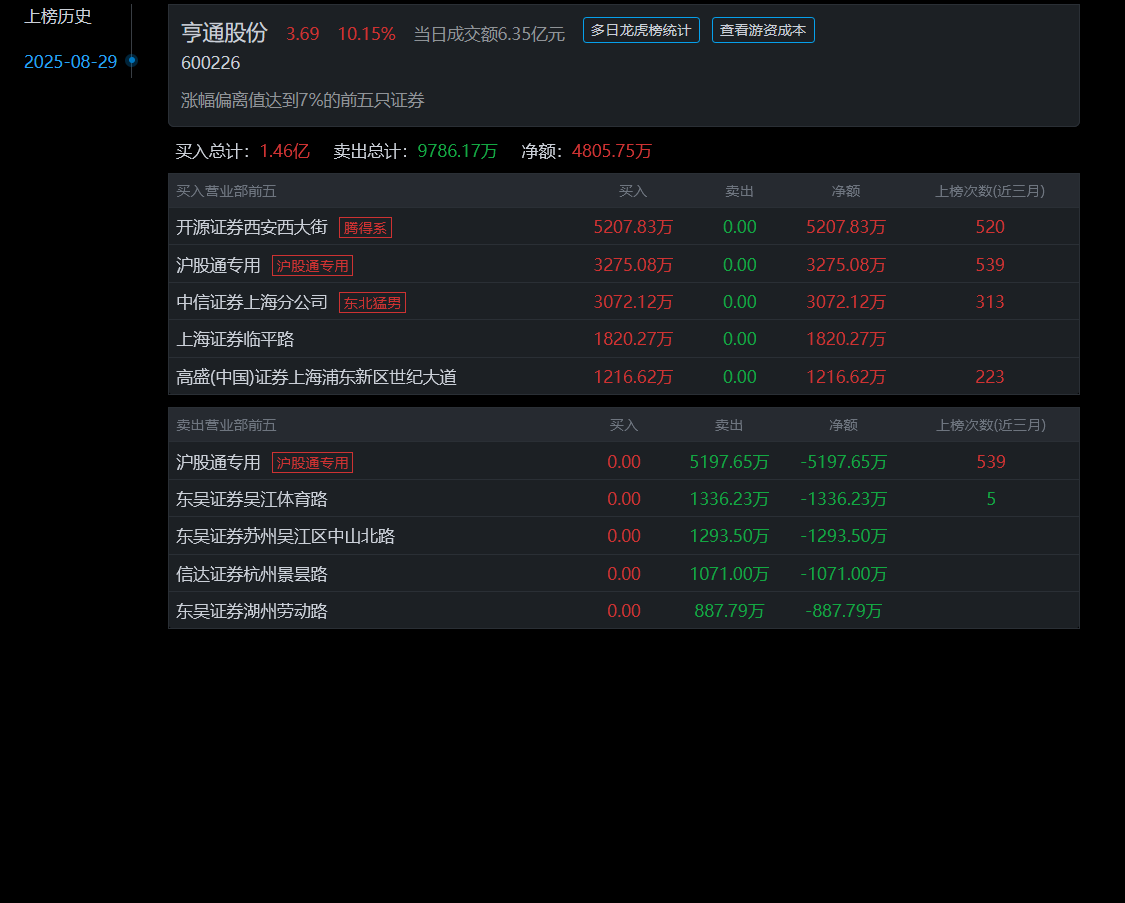Select 东吴证券湖州劳动路 row name
The image size is (1125, 903).
pos(252,611)
